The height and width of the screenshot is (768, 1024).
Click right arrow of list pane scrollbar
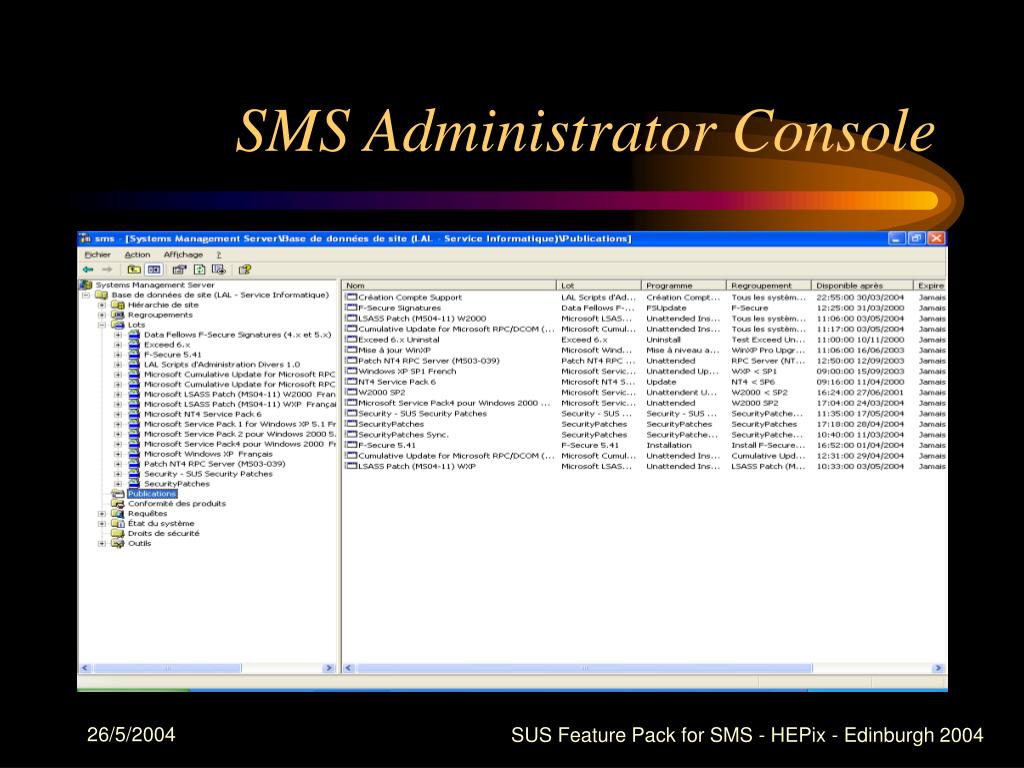[x=938, y=668]
